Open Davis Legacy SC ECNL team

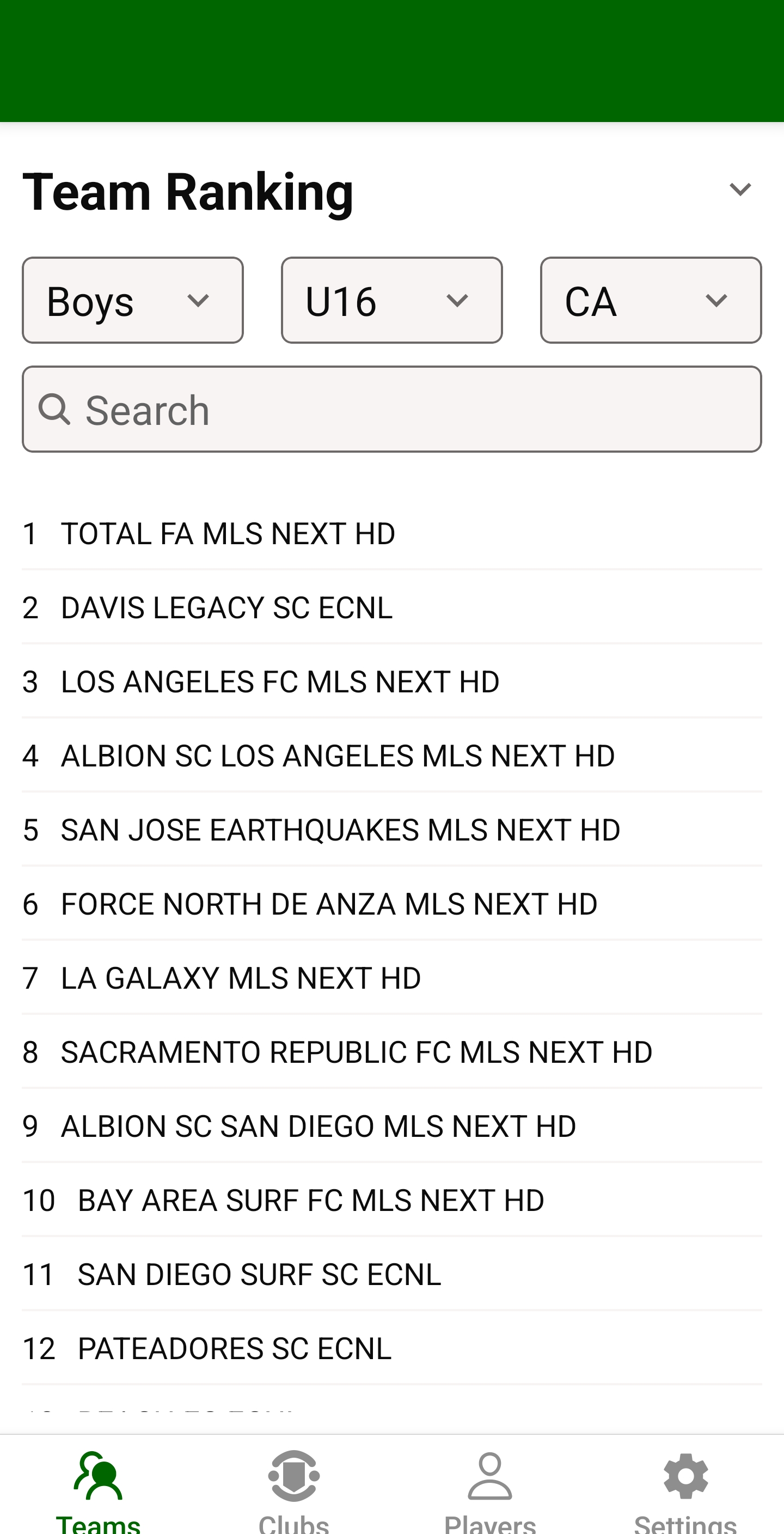point(227,607)
